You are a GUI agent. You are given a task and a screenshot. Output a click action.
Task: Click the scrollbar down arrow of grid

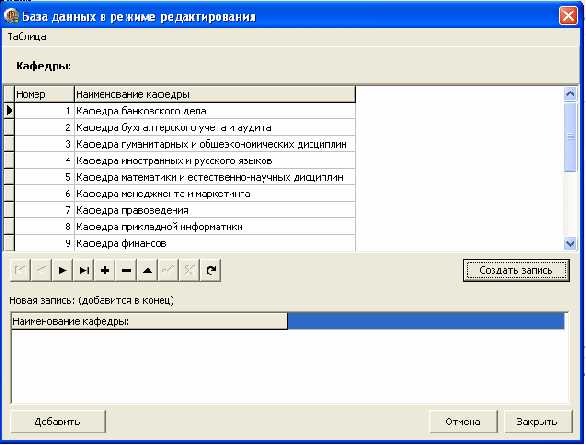click(x=570, y=244)
